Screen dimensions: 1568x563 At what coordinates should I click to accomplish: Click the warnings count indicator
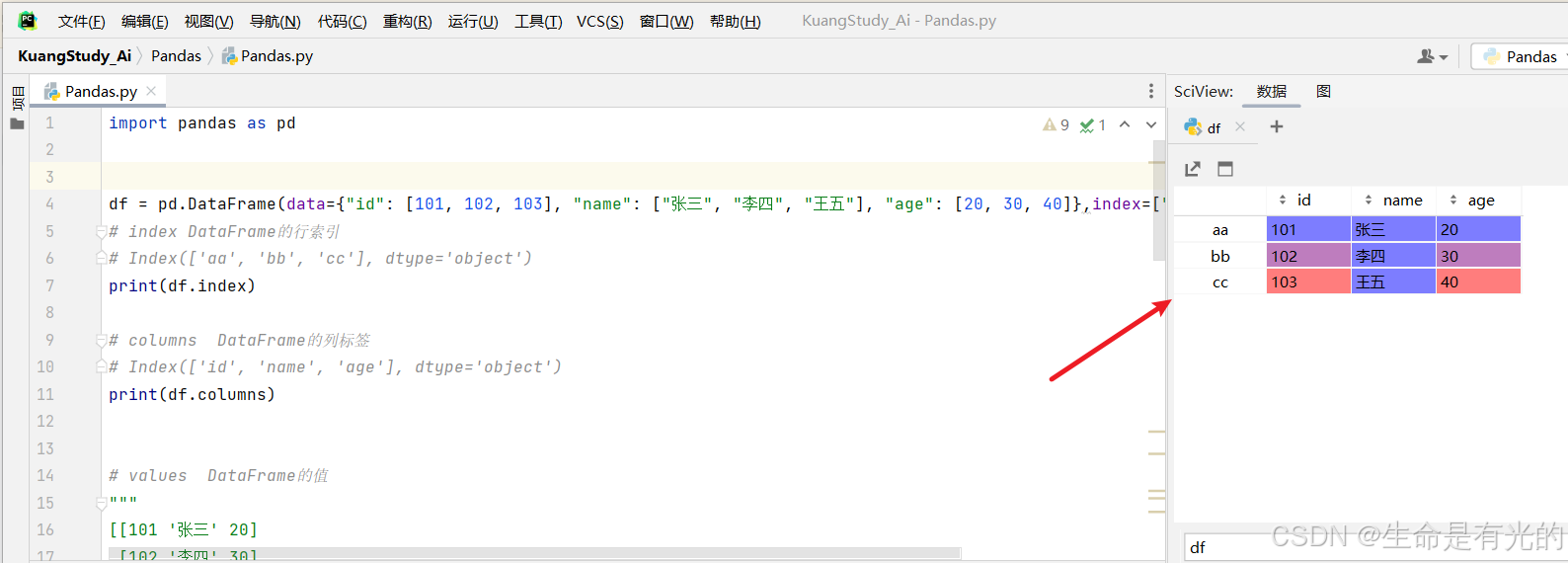pos(1056,124)
